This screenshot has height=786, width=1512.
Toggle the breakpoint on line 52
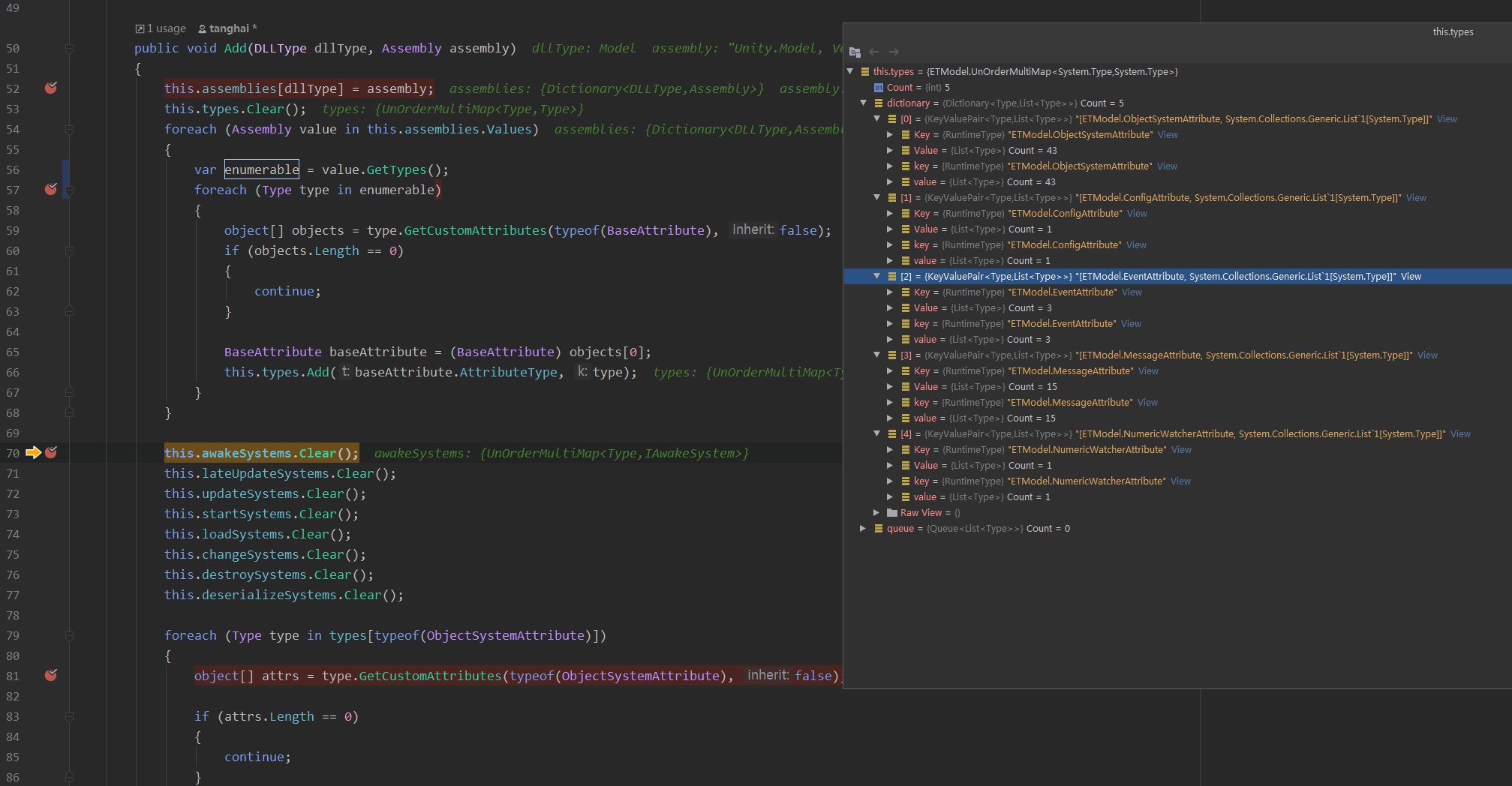coord(51,88)
